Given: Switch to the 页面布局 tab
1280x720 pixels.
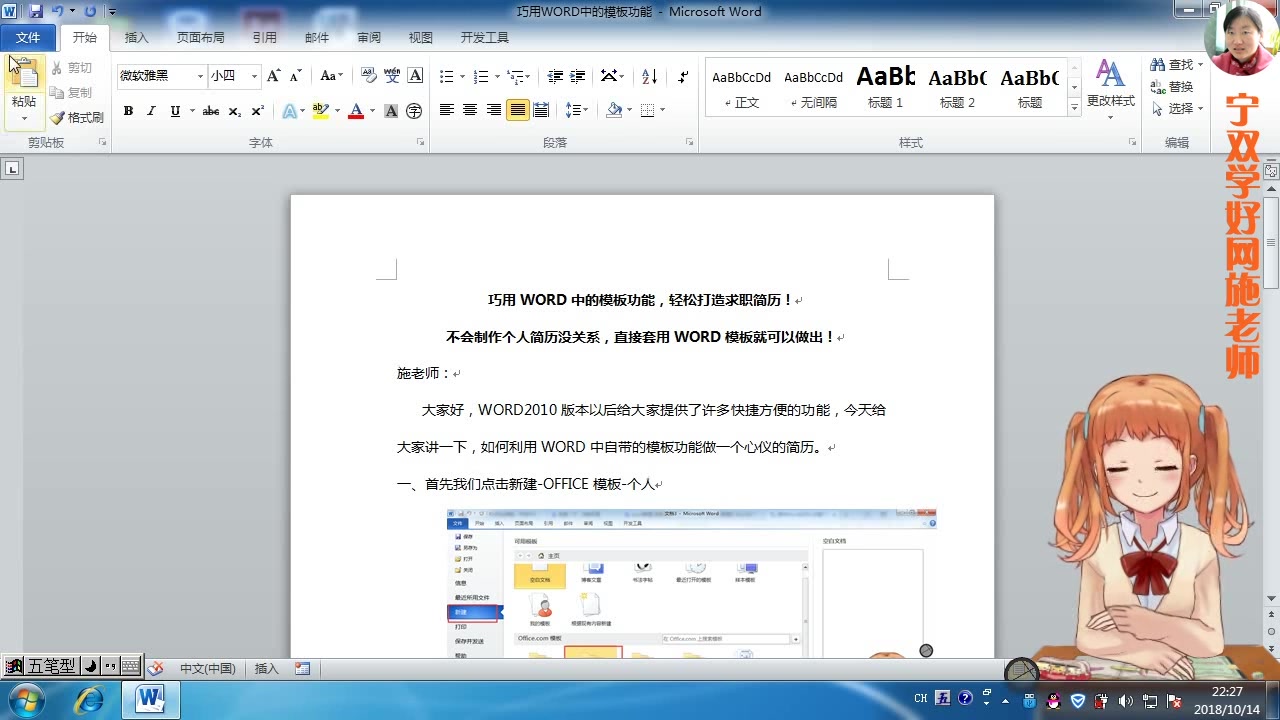Looking at the screenshot, I should click(201, 38).
